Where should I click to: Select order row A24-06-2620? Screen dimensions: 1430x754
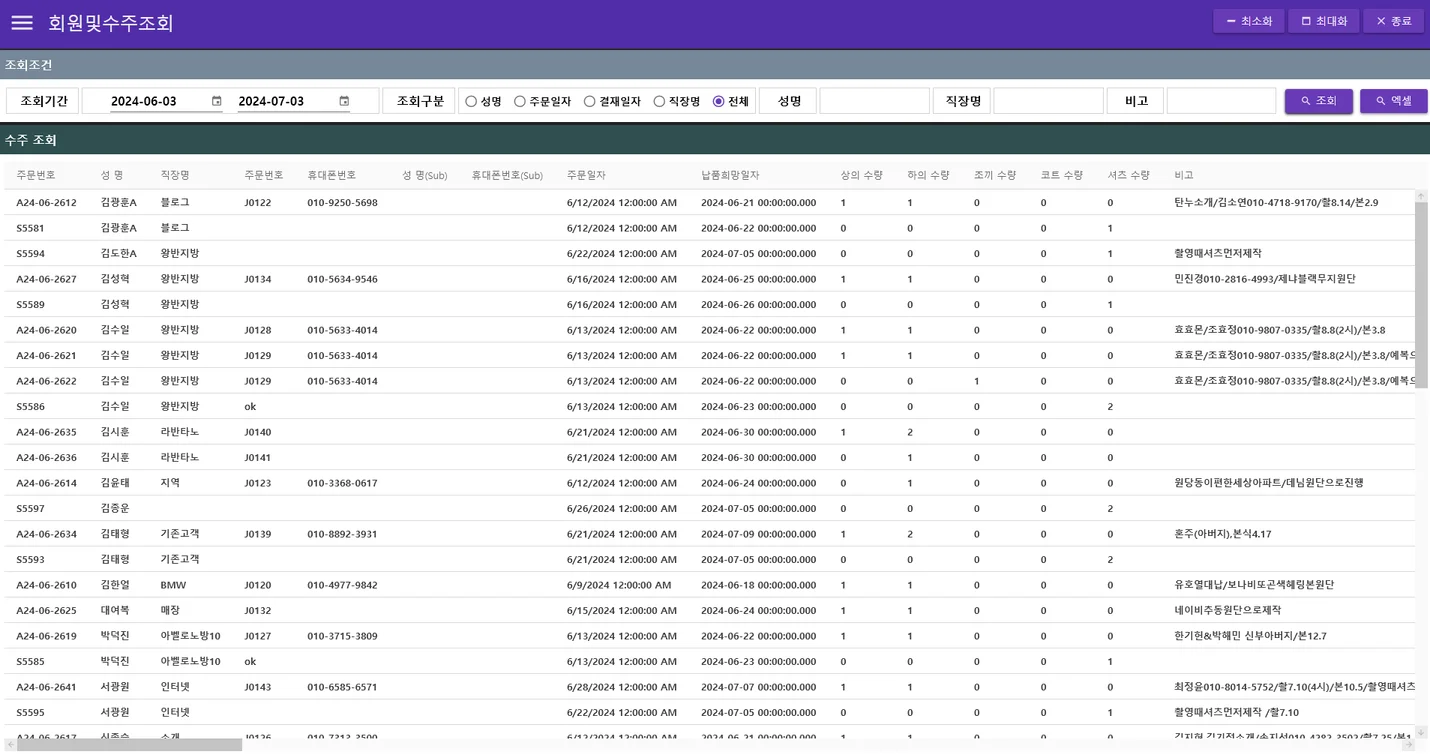click(x=709, y=330)
